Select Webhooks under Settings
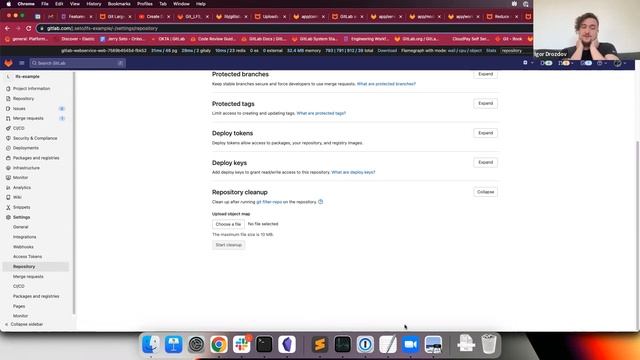The width and height of the screenshot is (640, 360). 23,247
